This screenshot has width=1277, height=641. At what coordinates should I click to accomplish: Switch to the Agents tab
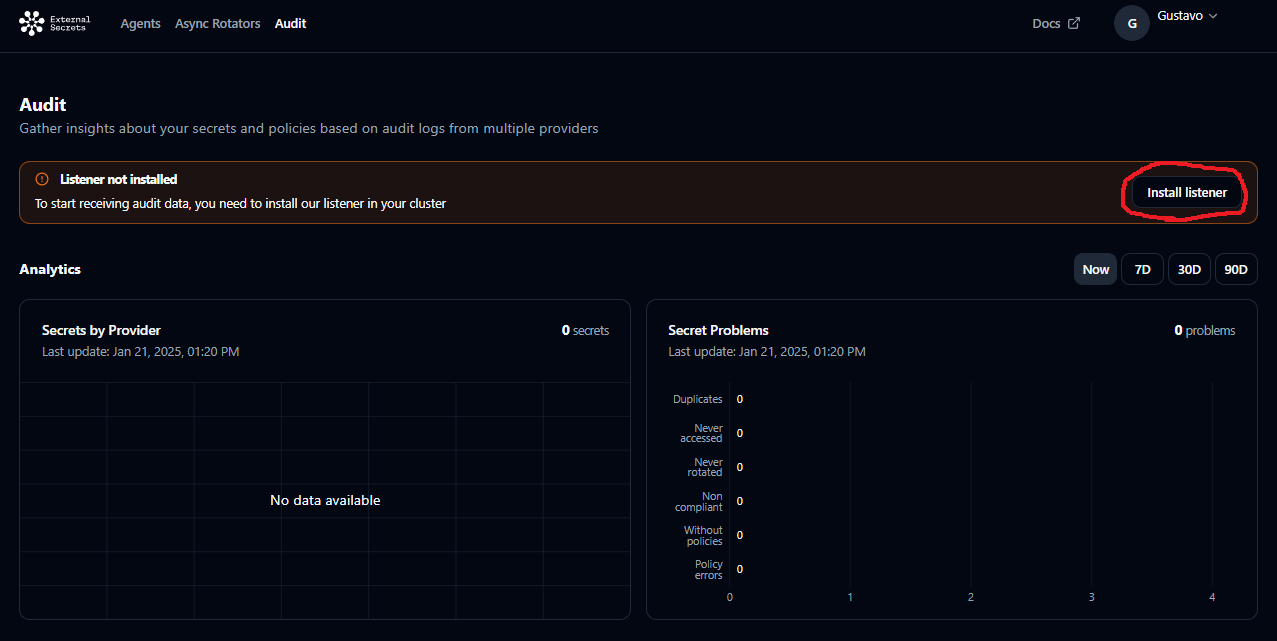pos(140,23)
